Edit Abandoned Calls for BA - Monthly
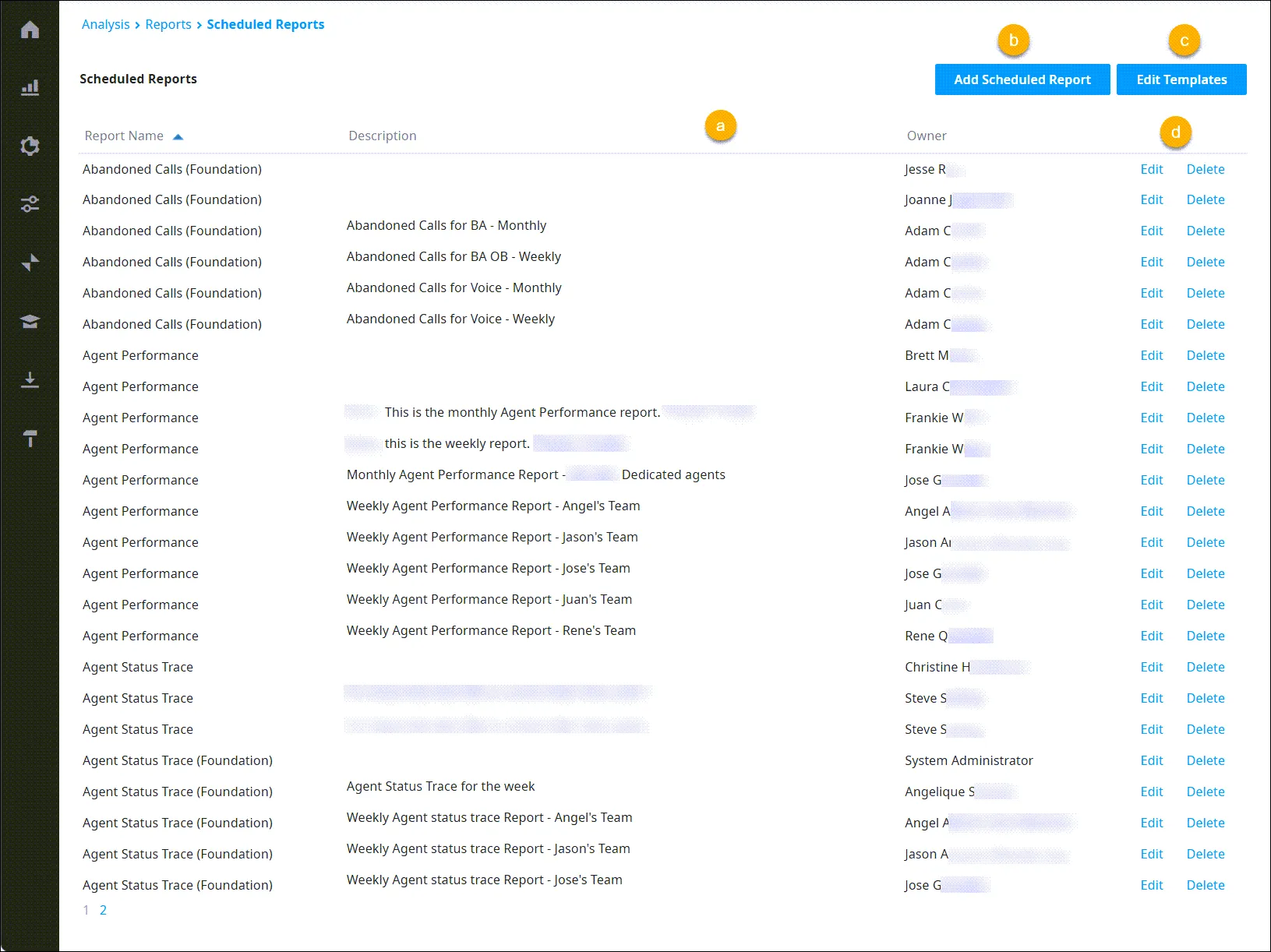1271x952 pixels. [1151, 231]
